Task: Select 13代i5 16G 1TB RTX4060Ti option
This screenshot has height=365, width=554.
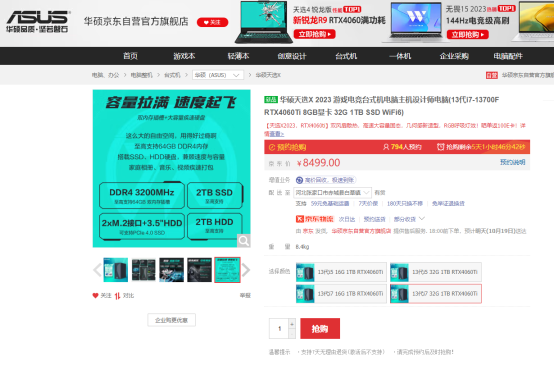Action: [x=341, y=272]
